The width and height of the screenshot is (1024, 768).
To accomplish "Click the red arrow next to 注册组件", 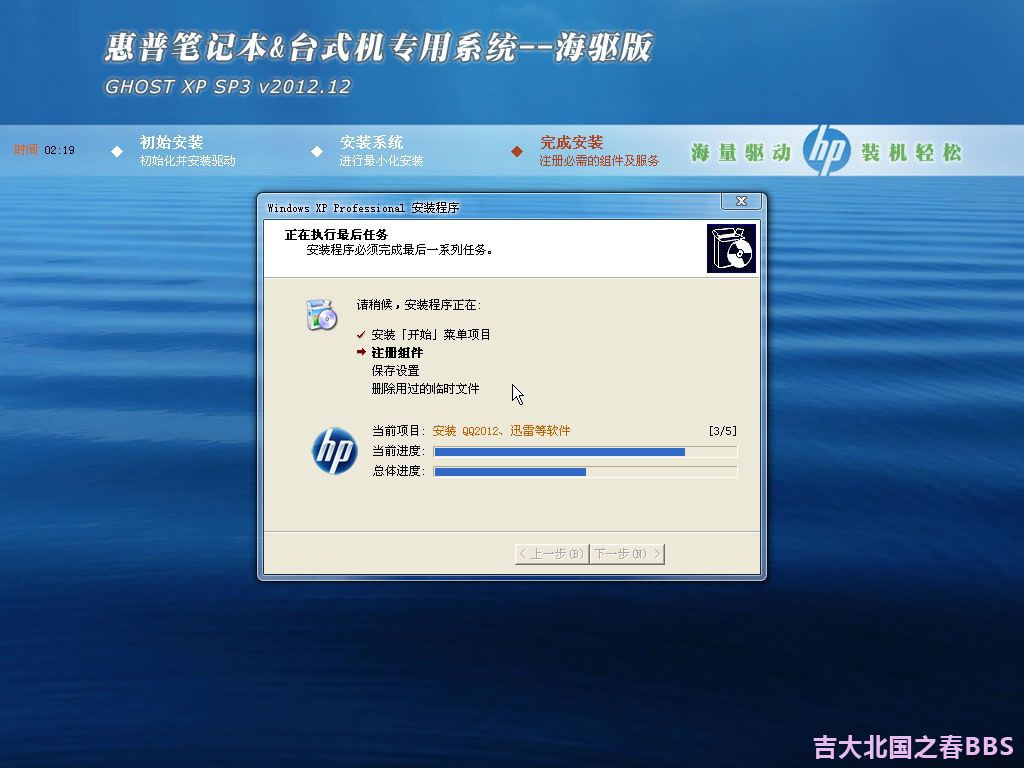I will (x=361, y=352).
